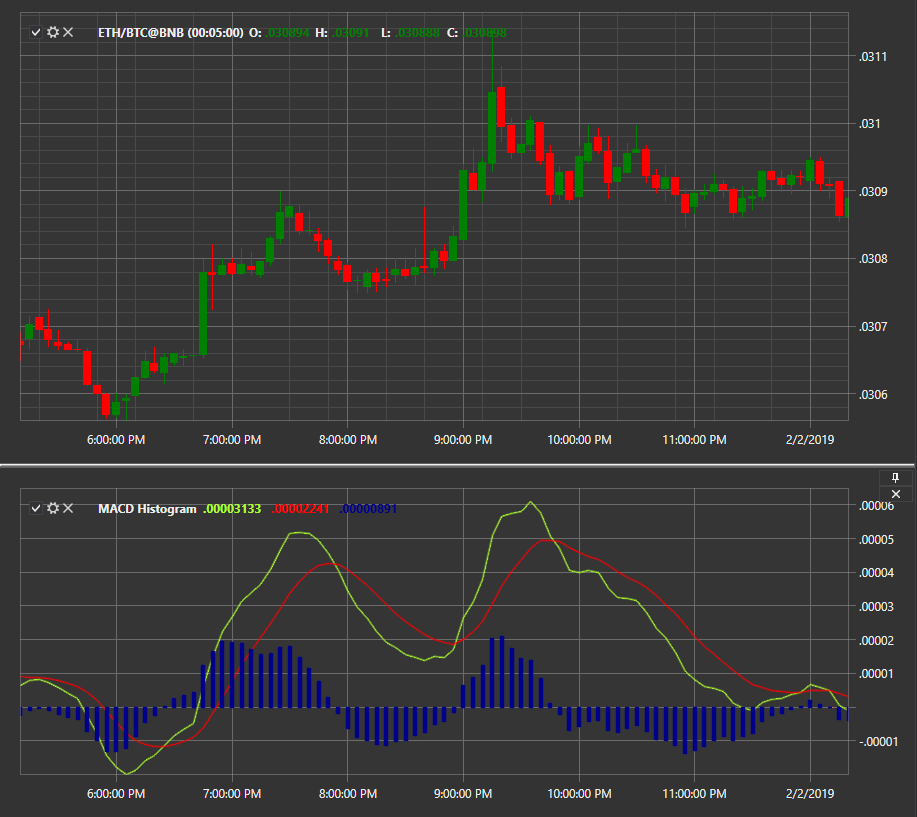Click the .031 price axis label
Screen dimensions: 917x817
(x=869, y=124)
